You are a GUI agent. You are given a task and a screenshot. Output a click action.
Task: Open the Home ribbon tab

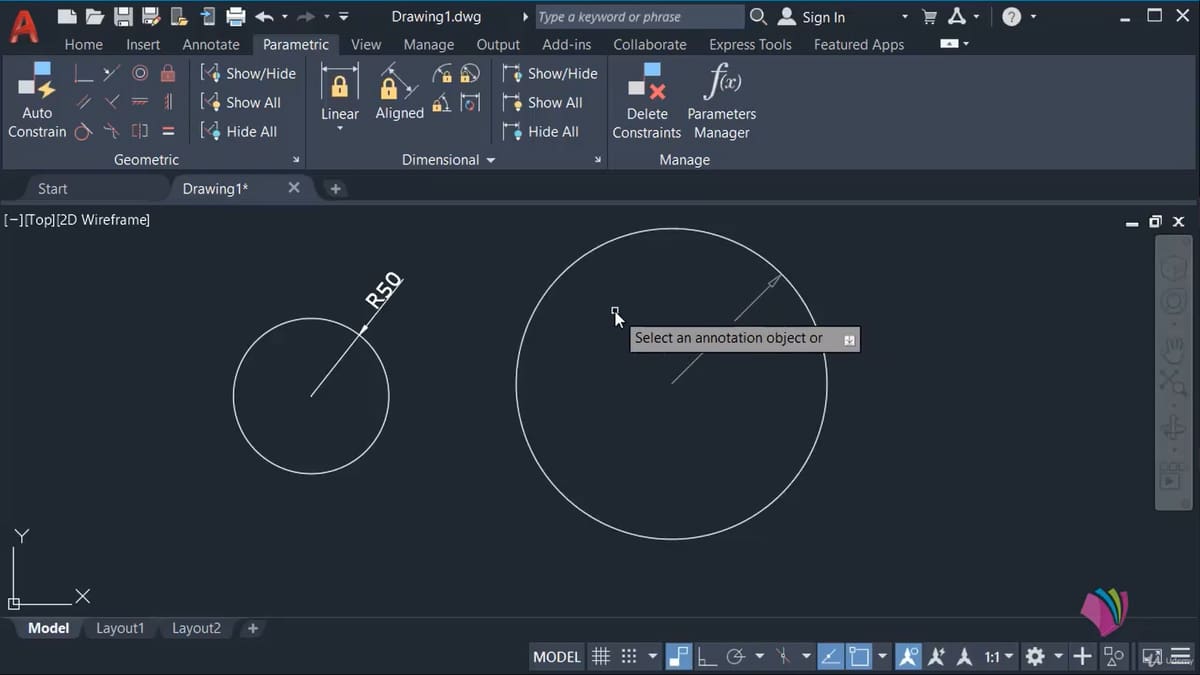tap(83, 44)
